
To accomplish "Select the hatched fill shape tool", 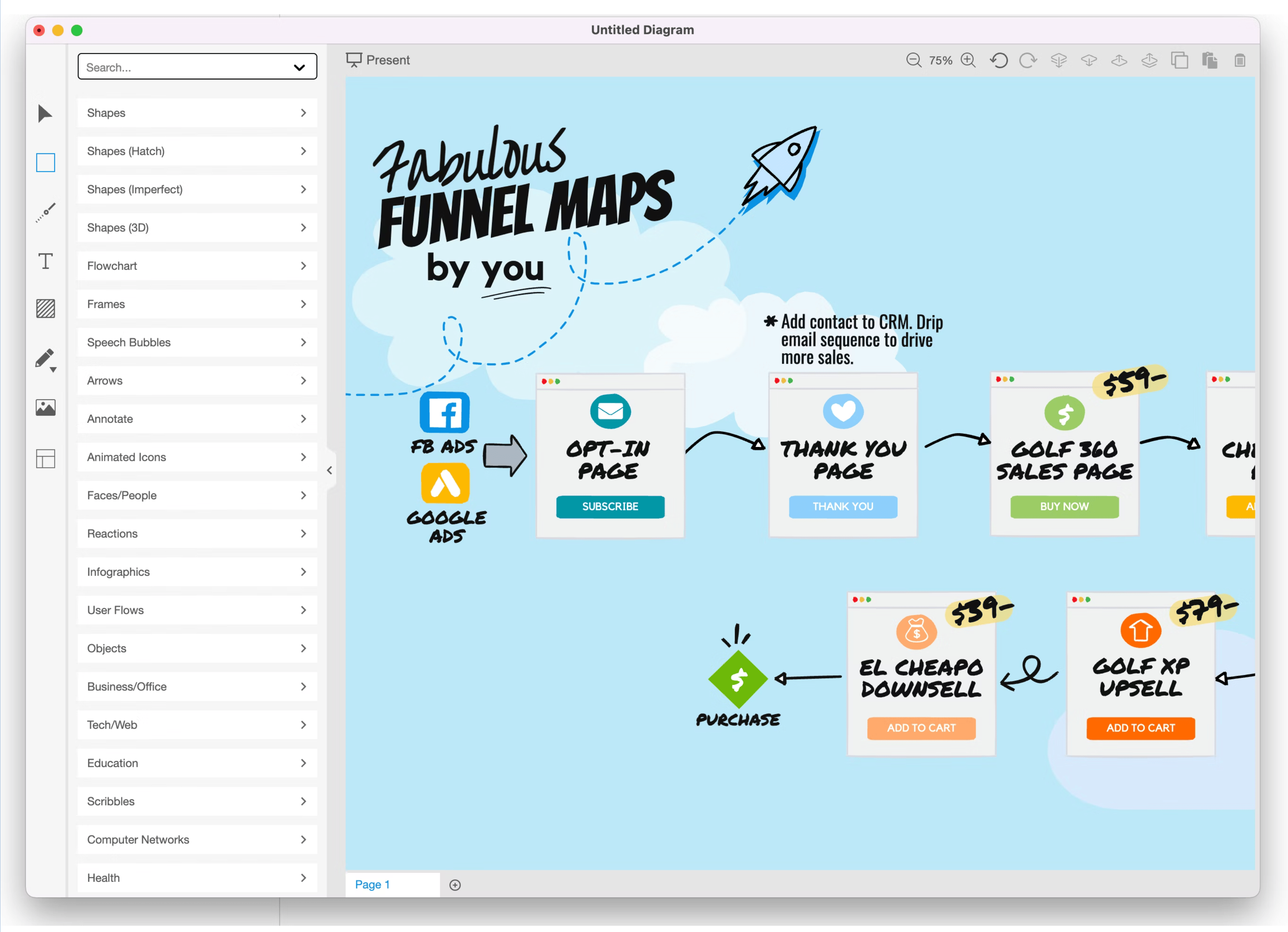I will 45,309.
